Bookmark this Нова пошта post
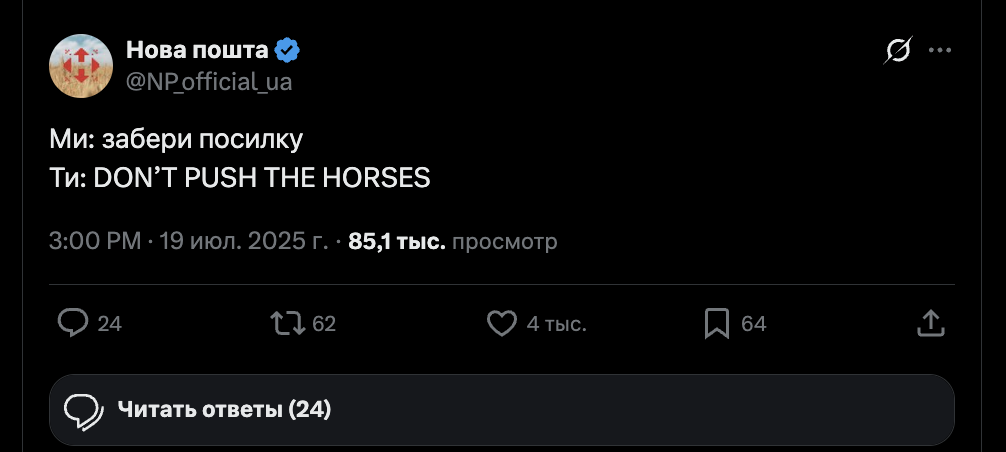The width and height of the screenshot is (1006, 452). (x=717, y=323)
